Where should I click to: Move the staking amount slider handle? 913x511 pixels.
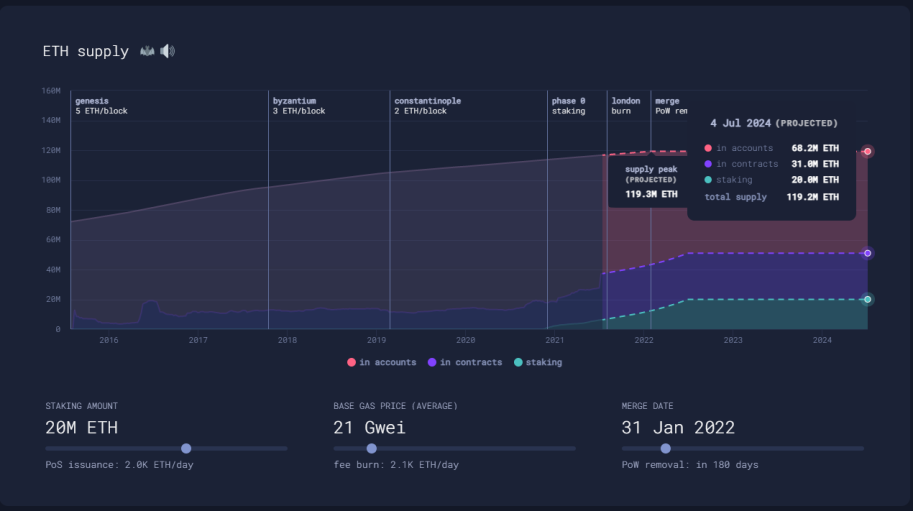(186, 448)
